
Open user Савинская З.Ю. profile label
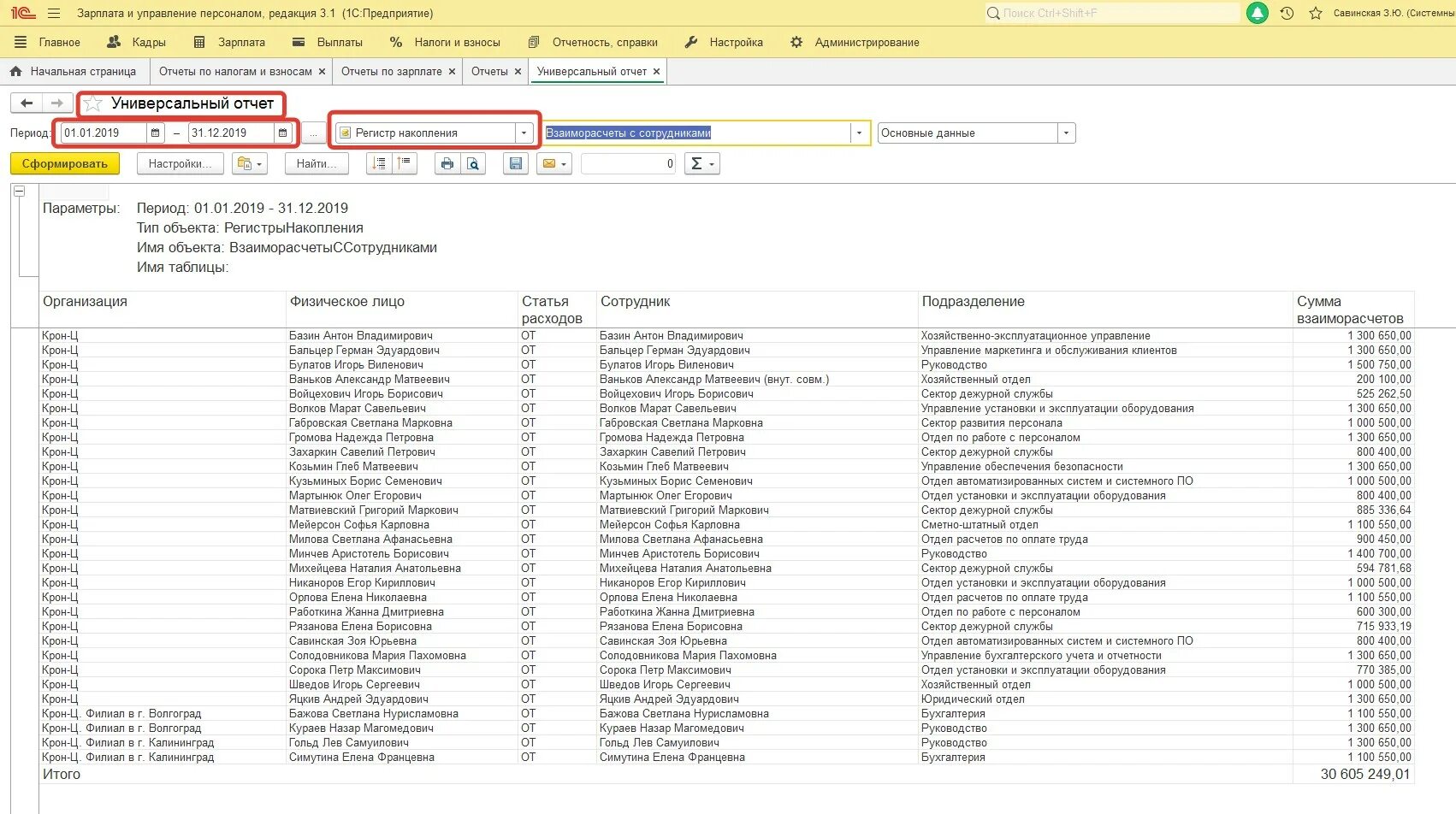click(x=1393, y=13)
